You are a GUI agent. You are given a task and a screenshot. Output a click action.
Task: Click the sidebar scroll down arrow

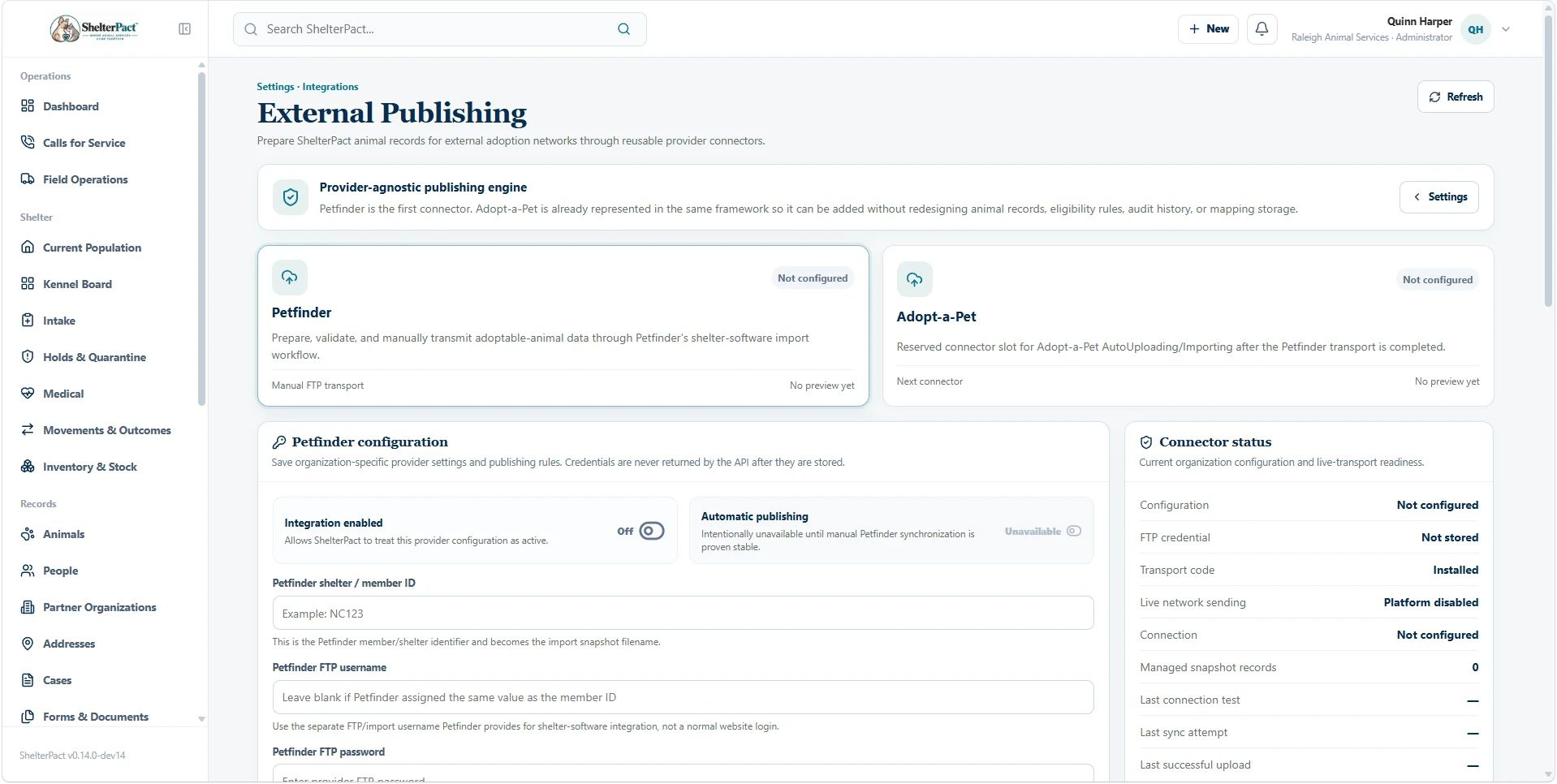pyautogui.click(x=201, y=719)
